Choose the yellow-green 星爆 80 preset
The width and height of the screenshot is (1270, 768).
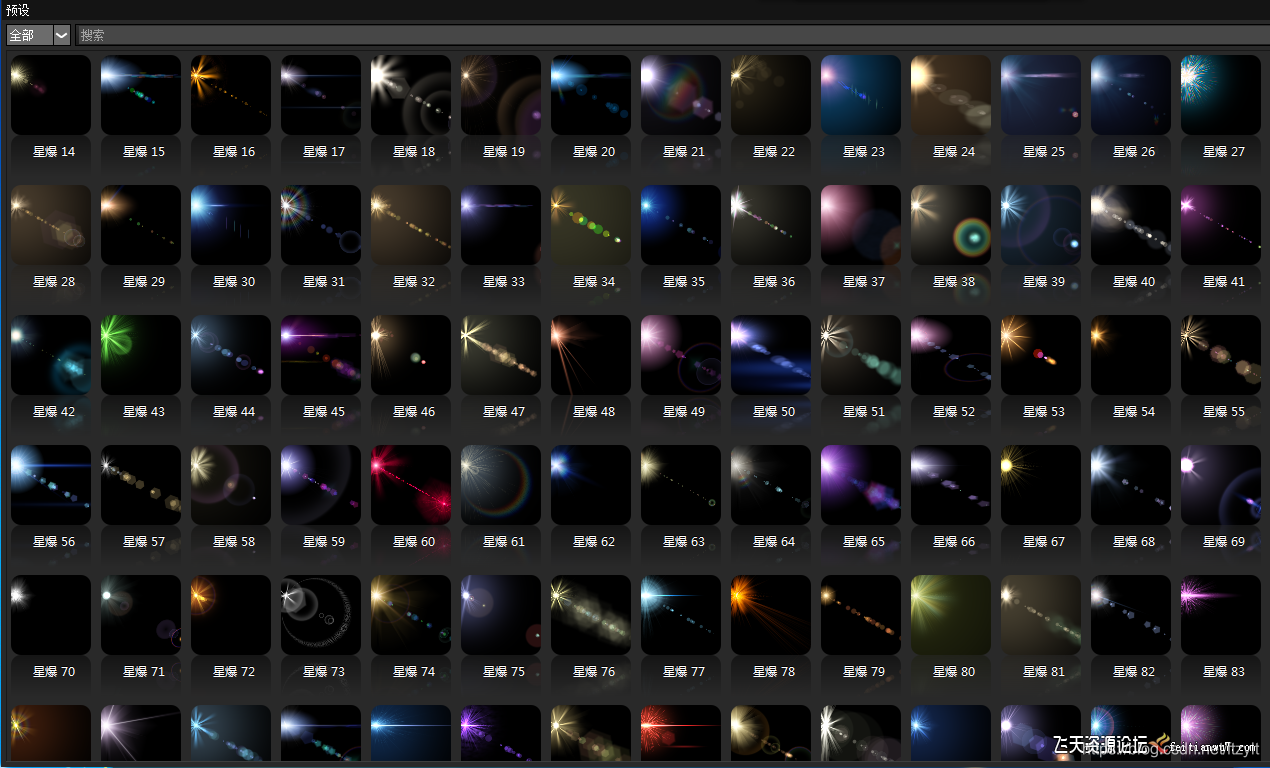click(951, 615)
